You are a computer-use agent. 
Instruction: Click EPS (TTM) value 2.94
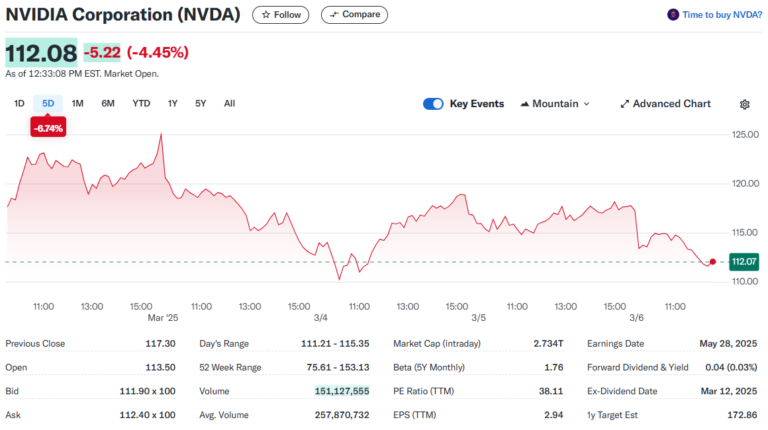click(554, 415)
